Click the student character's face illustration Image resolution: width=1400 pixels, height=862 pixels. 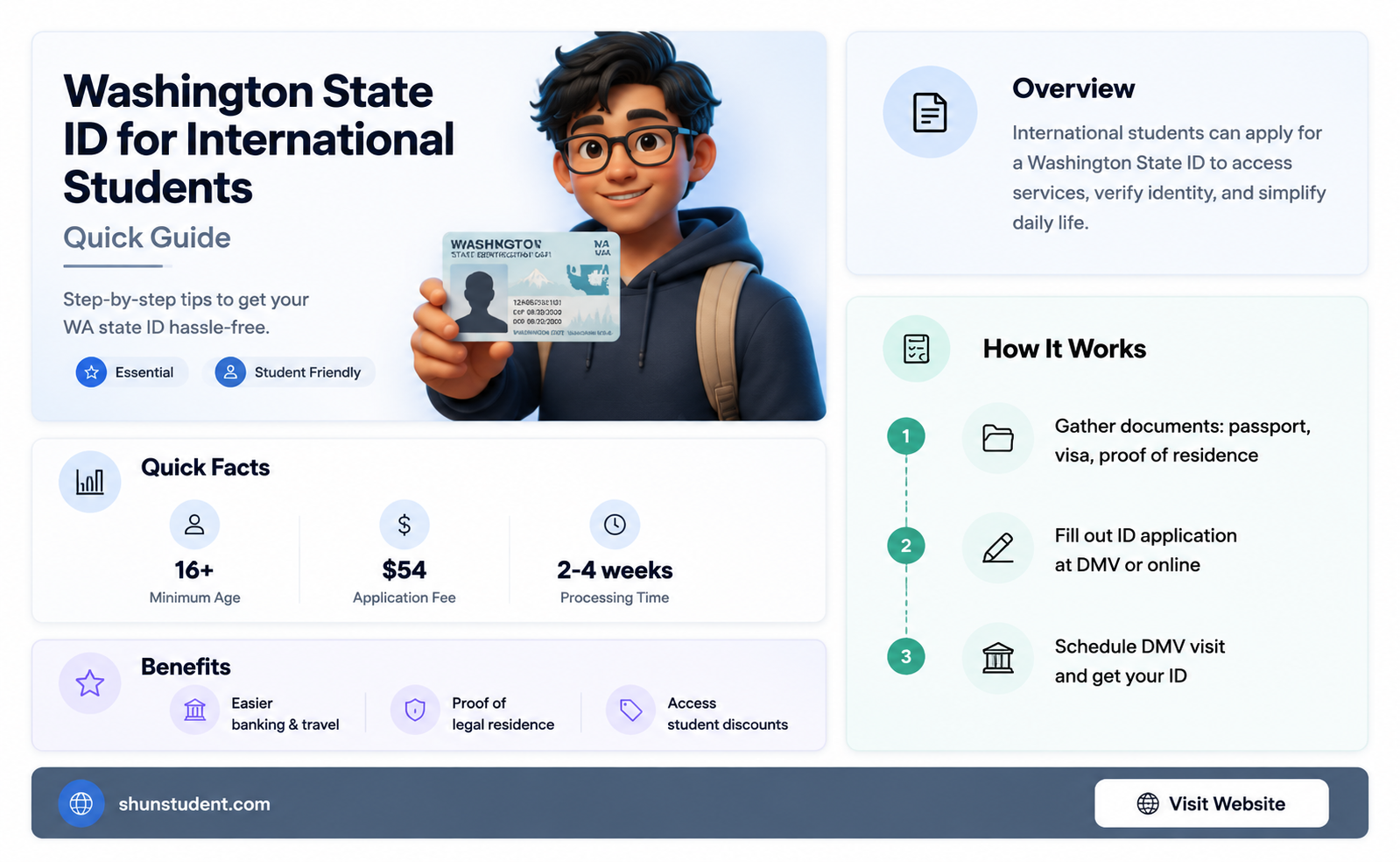coord(623,149)
